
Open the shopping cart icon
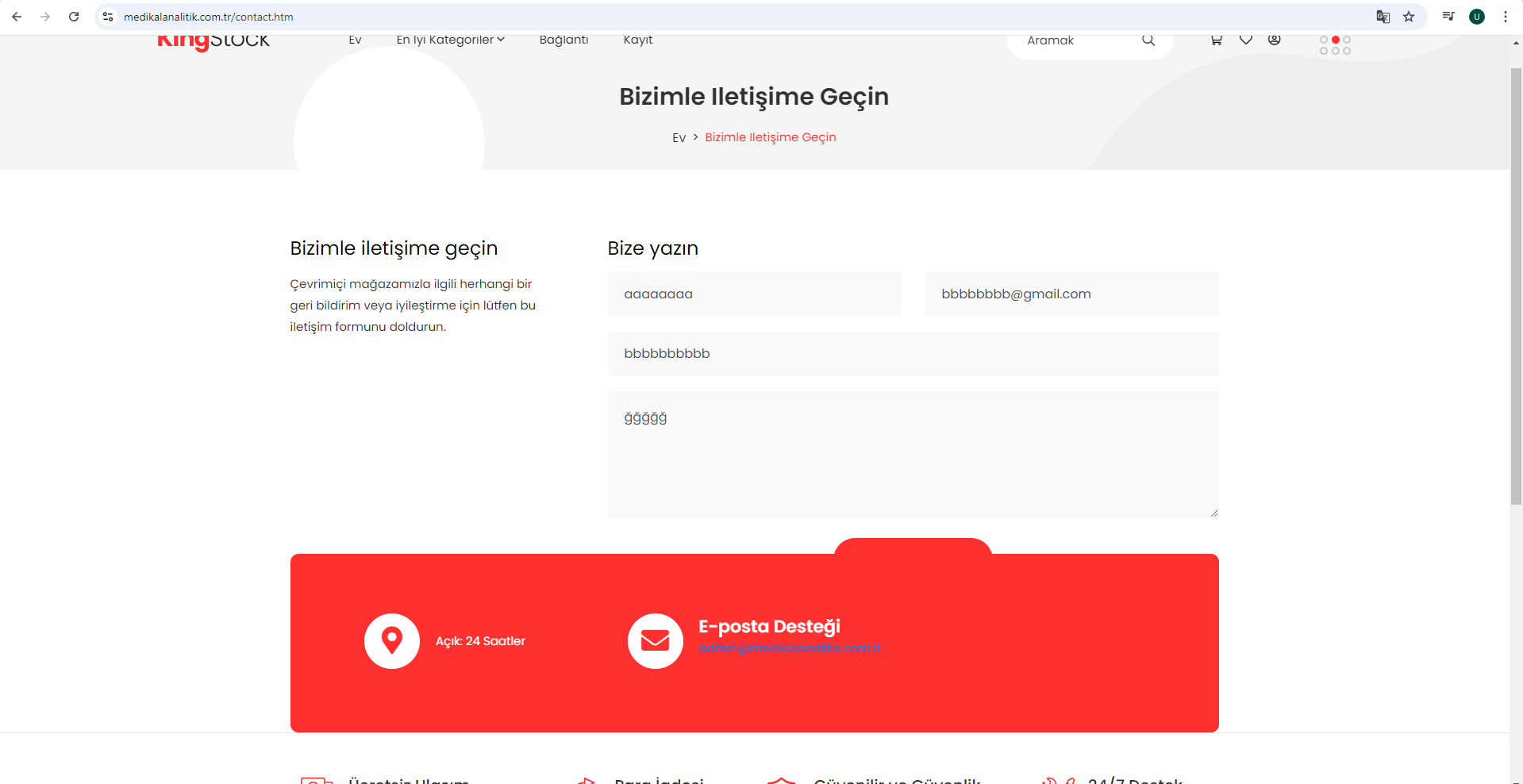[1217, 40]
